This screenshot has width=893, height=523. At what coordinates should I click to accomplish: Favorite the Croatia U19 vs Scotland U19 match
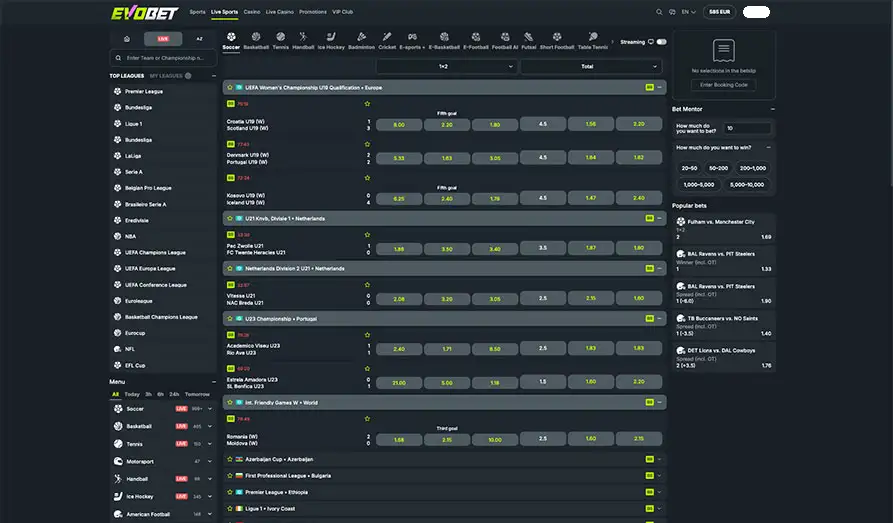point(367,104)
